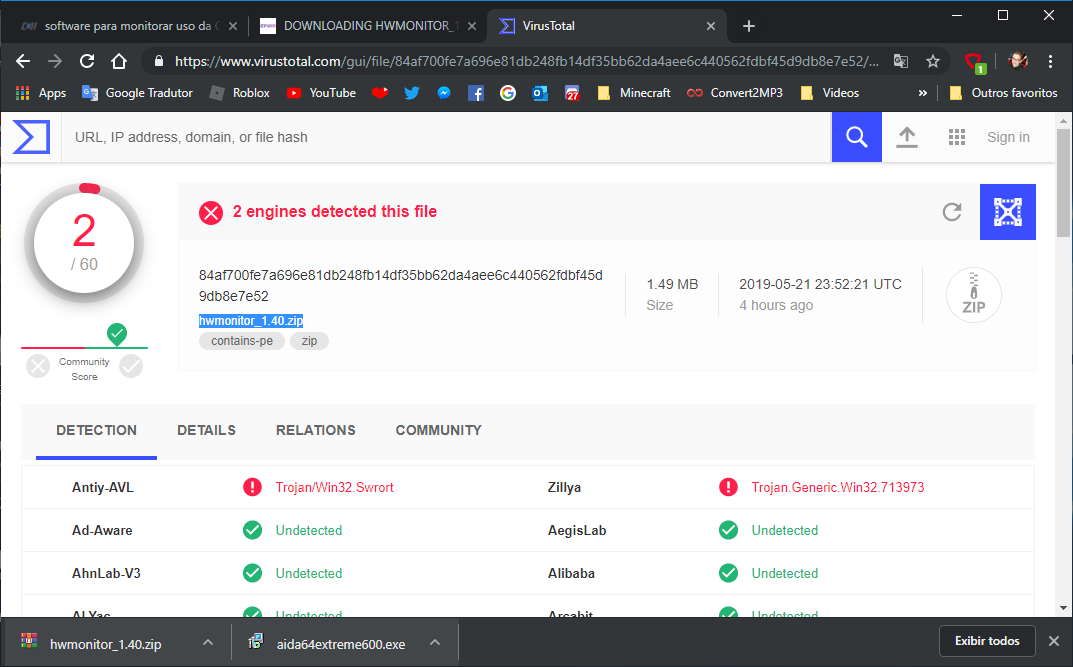Image resolution: width=1073 pixels, height=667 pixels.
Task: Open the VirusTotal apps grid icon
Action: (x=957, y=137)
